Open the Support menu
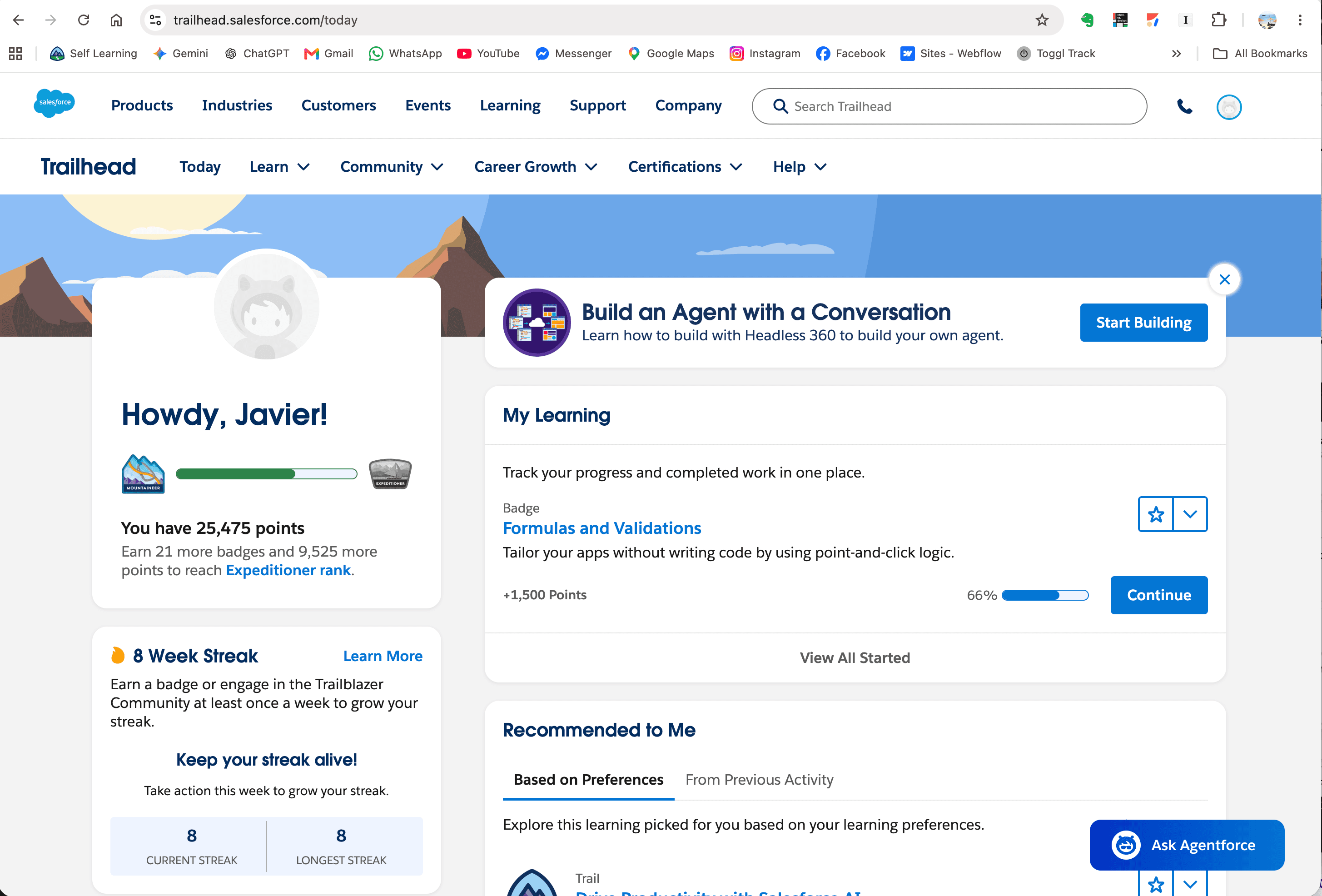1322x896 pixels. (x=597, y=105)
